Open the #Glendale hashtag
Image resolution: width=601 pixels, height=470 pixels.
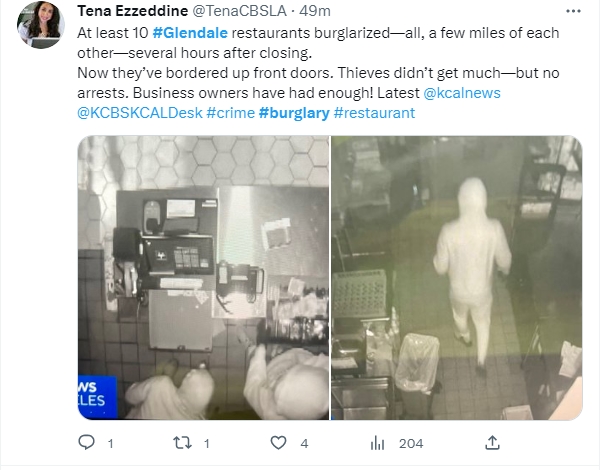click(190, 33)
